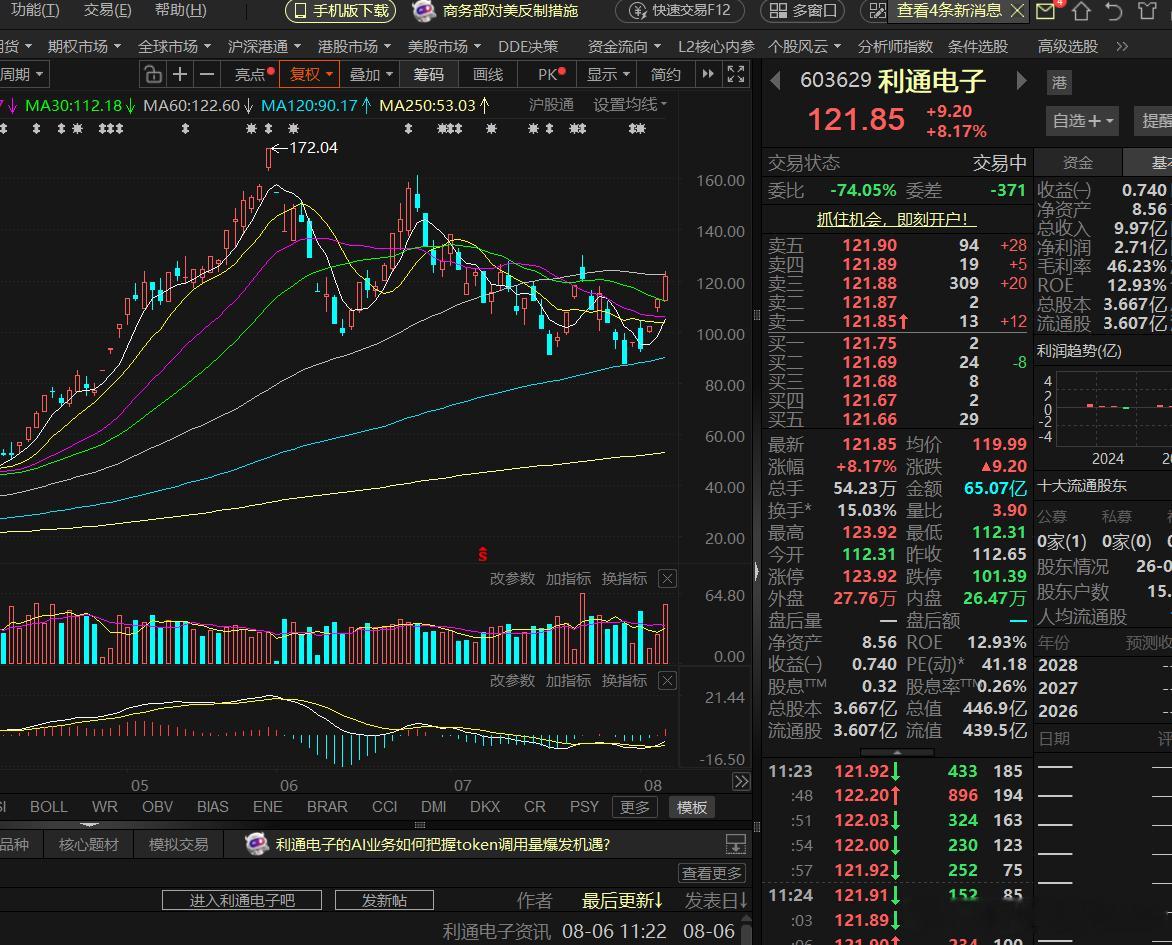1172x945 pixels.
Task: Click the double-arrow expand toolbar icon
Action: pyautogui.click(x=708, y=74)
